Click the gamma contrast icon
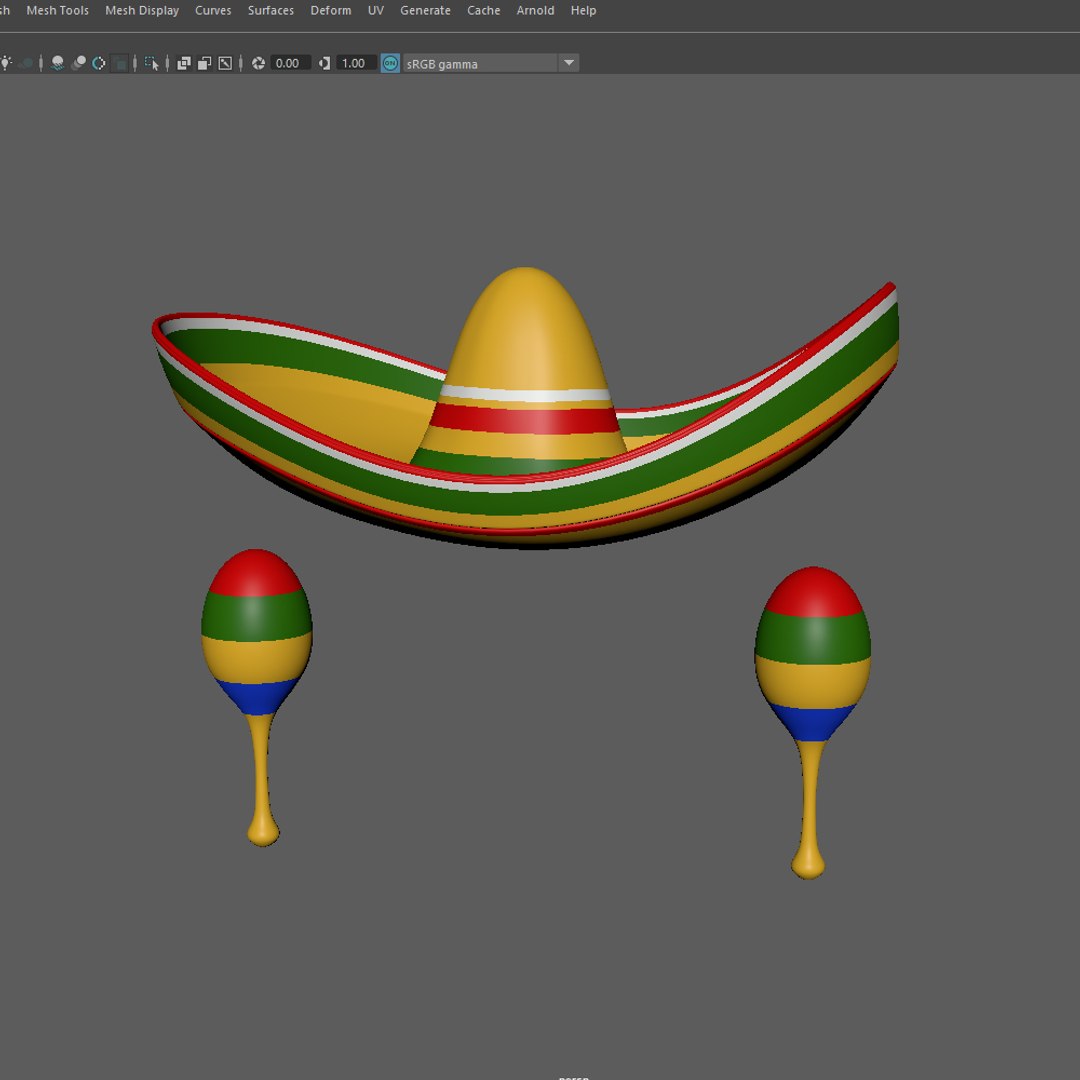 pos(324,63)
